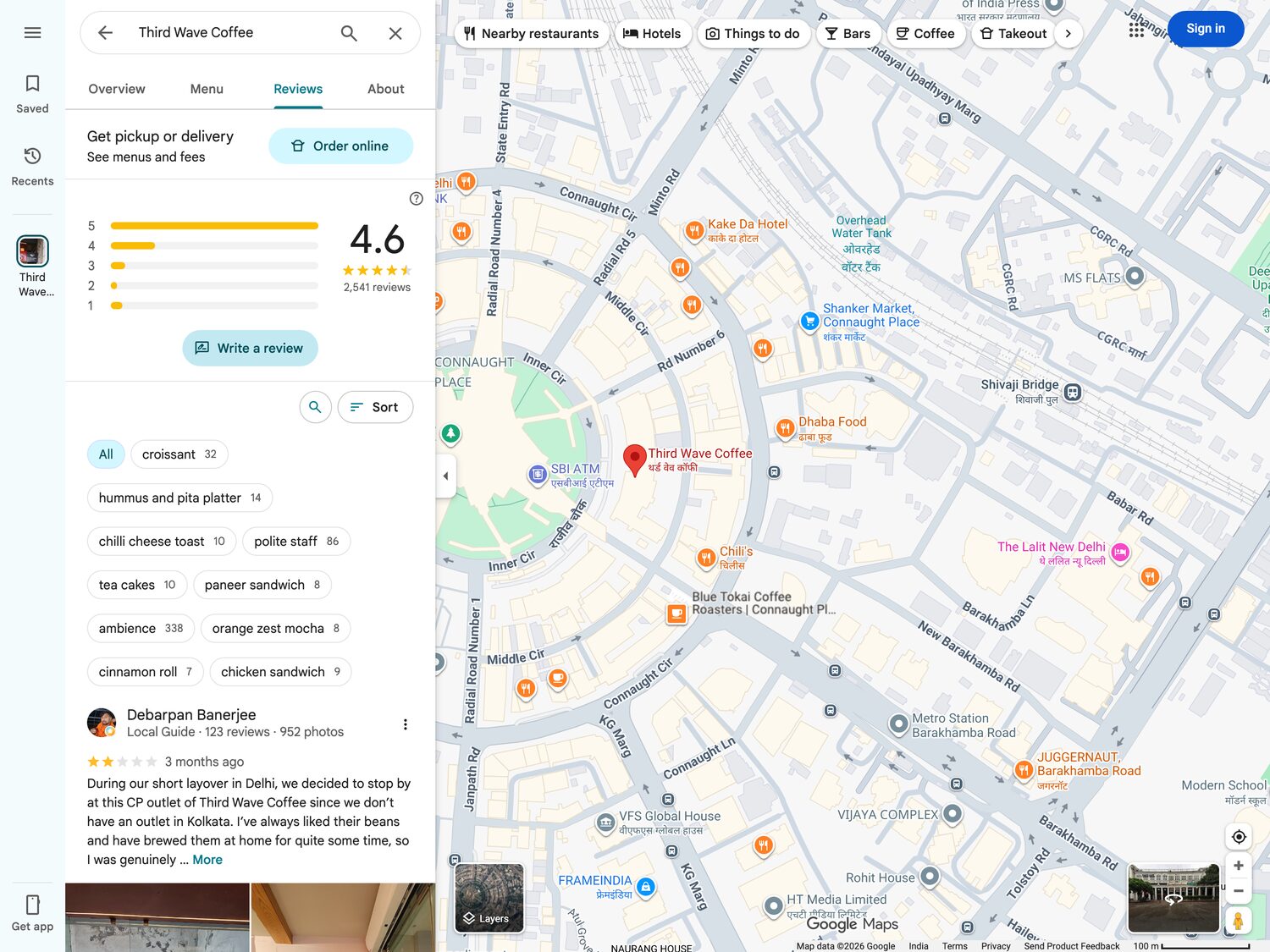Click the 4-star rating bar

click(x=214, y=245)
